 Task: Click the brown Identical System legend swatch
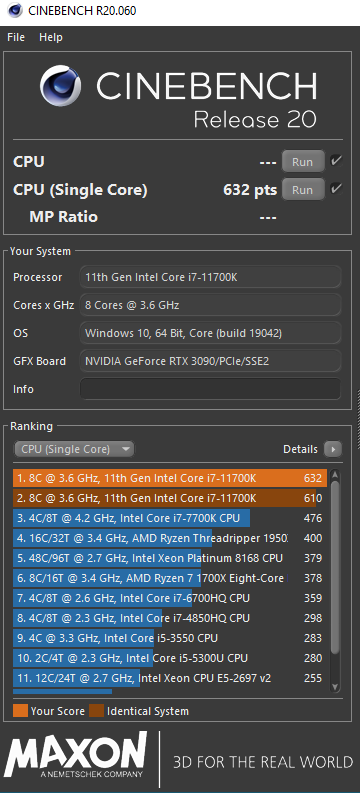point(96,711)
